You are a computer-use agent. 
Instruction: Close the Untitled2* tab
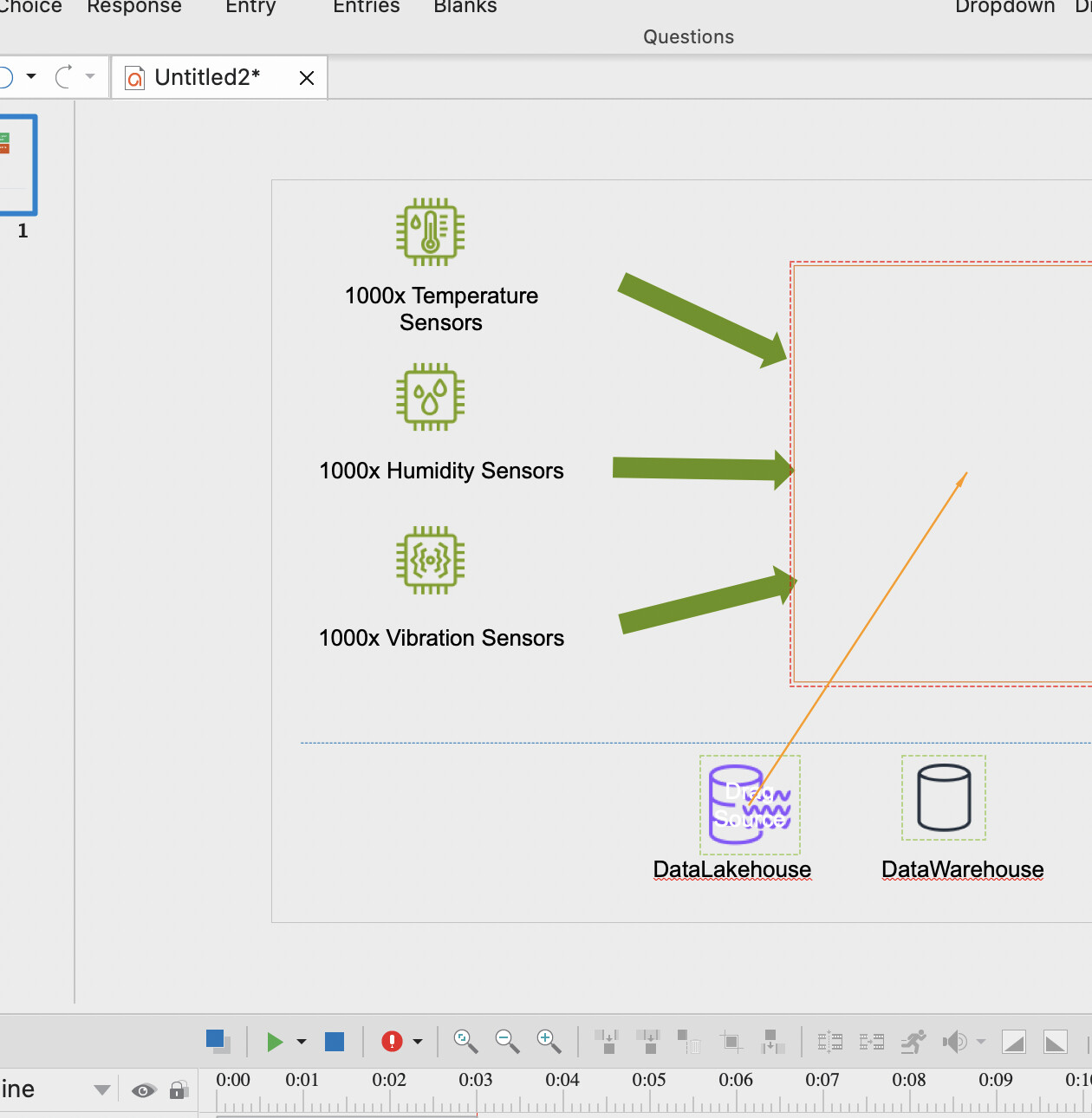click(x=307, y=78)
